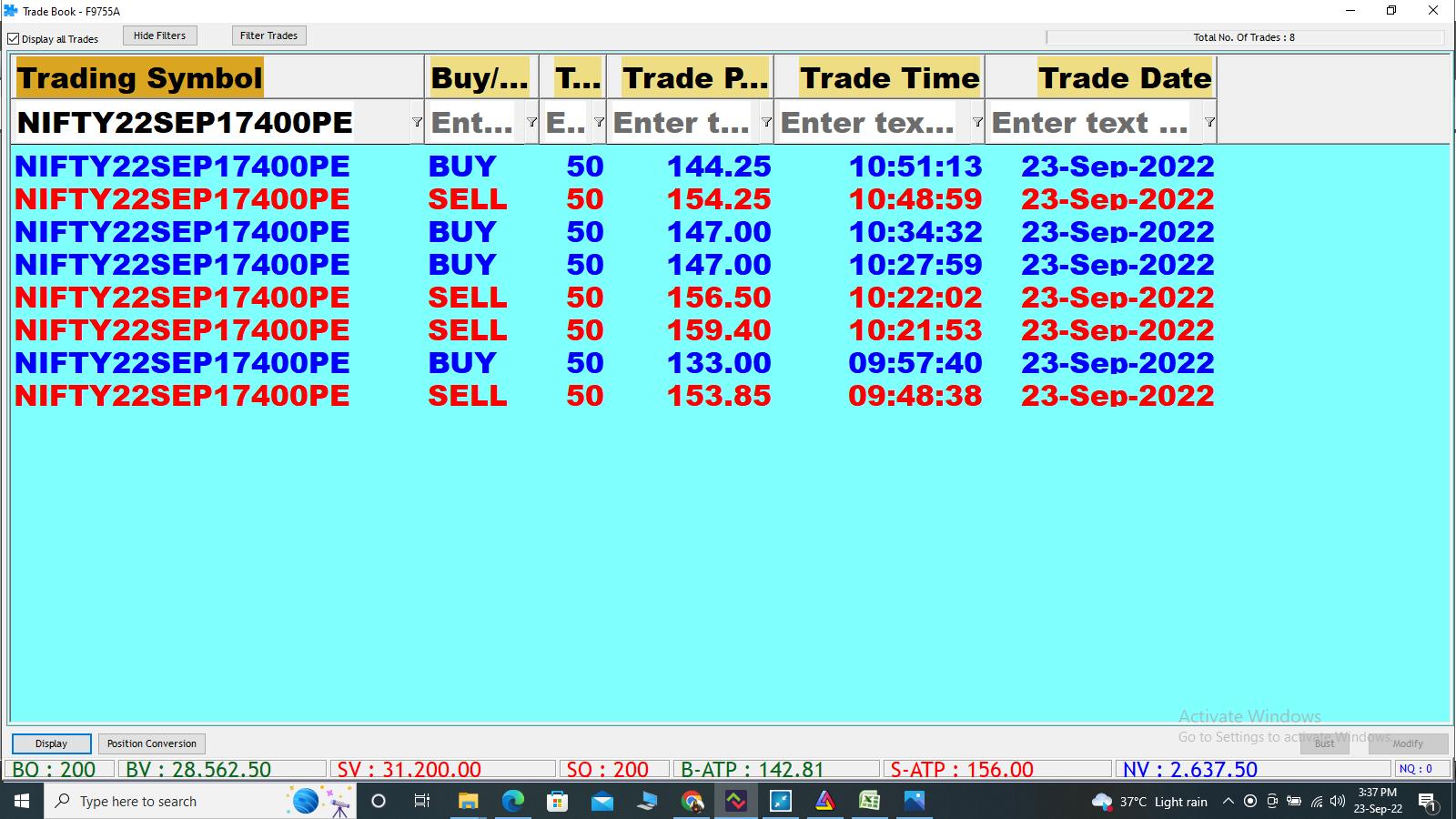Open Mail app from taskbar

tap(602, 801)
